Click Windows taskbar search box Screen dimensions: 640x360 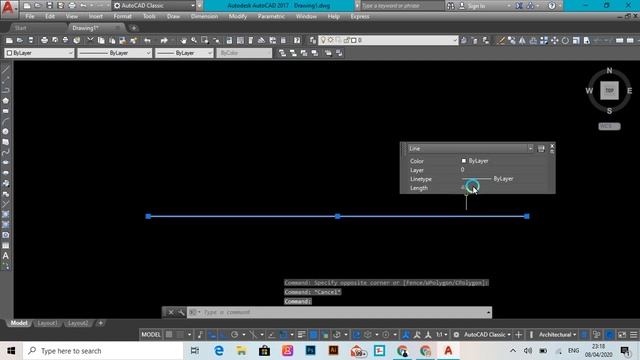tap(103, 351)
